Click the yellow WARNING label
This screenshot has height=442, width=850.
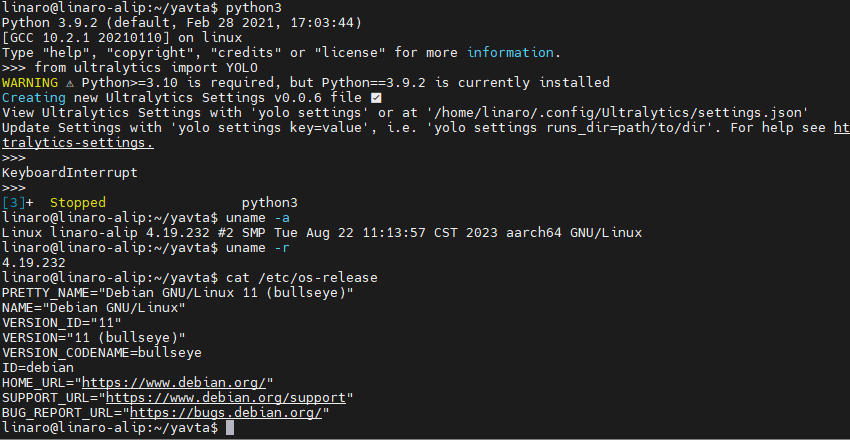click(x=30, y=83)
